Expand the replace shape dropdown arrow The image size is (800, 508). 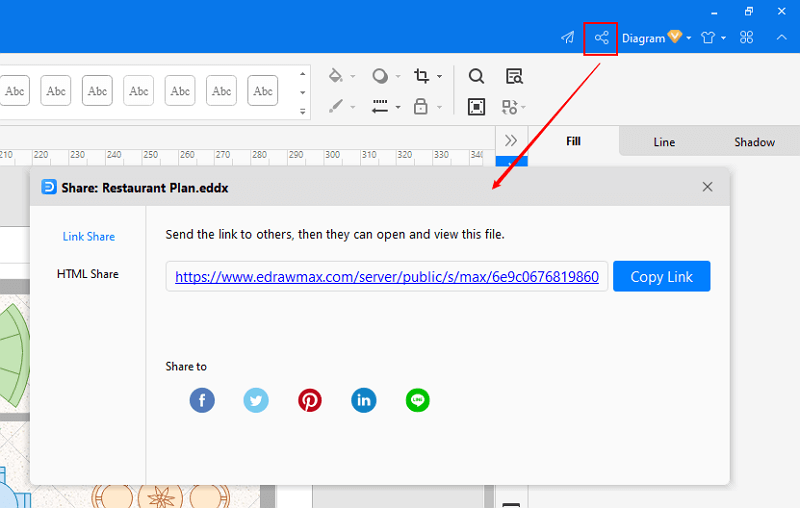tap(523, 107)
